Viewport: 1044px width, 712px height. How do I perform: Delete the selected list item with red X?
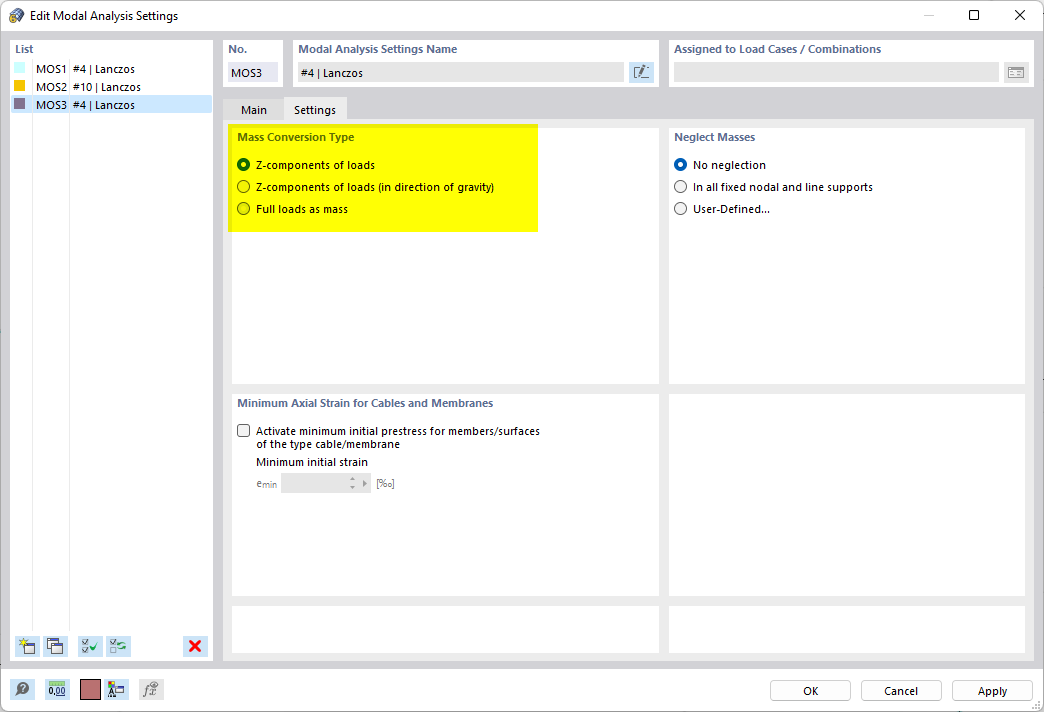[x=195, y=646]
